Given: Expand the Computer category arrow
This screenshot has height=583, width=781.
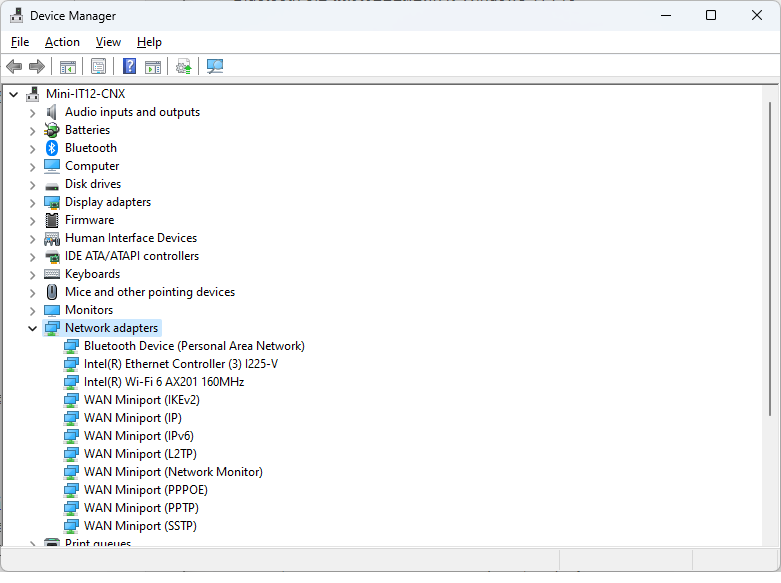Looking at the screenshot, I should point(32,167).
